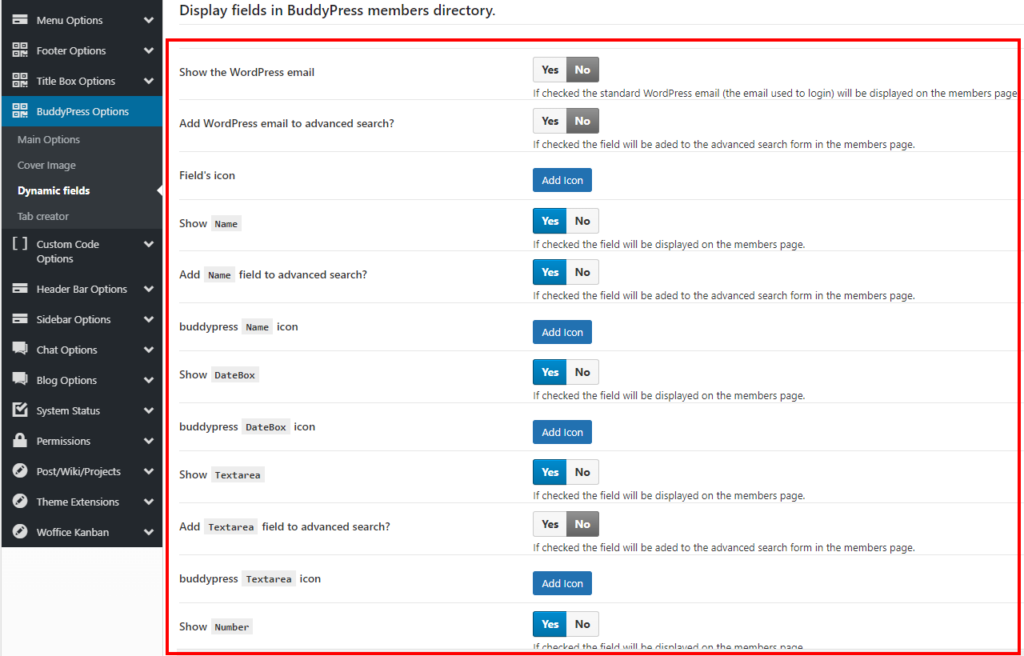The height and width of the screenshot is (656, 1024).
Task: Enable Add Textarea field to advanced search
Action: [x=550, y=524]
